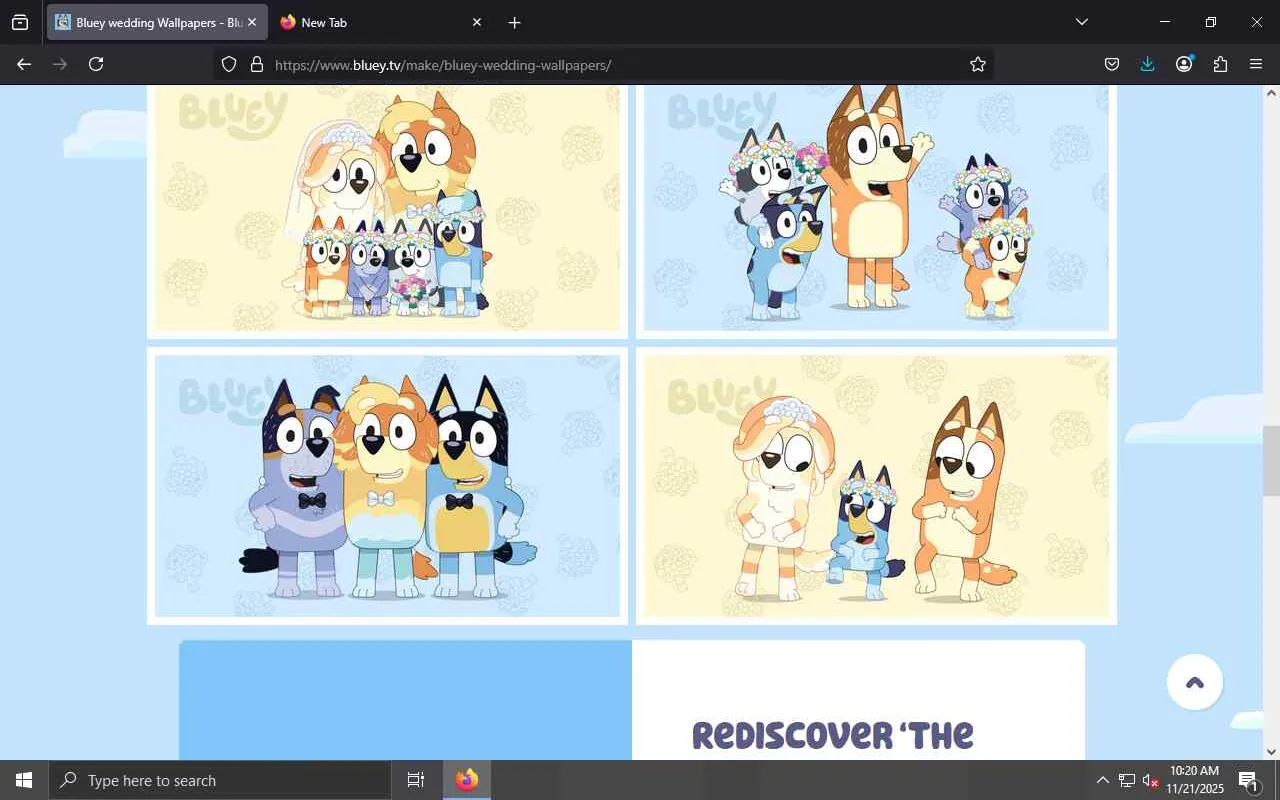This screenshot has height=800, width=1280.
Task: Click the Firefox taskbar icon
Action: [467, 780]
